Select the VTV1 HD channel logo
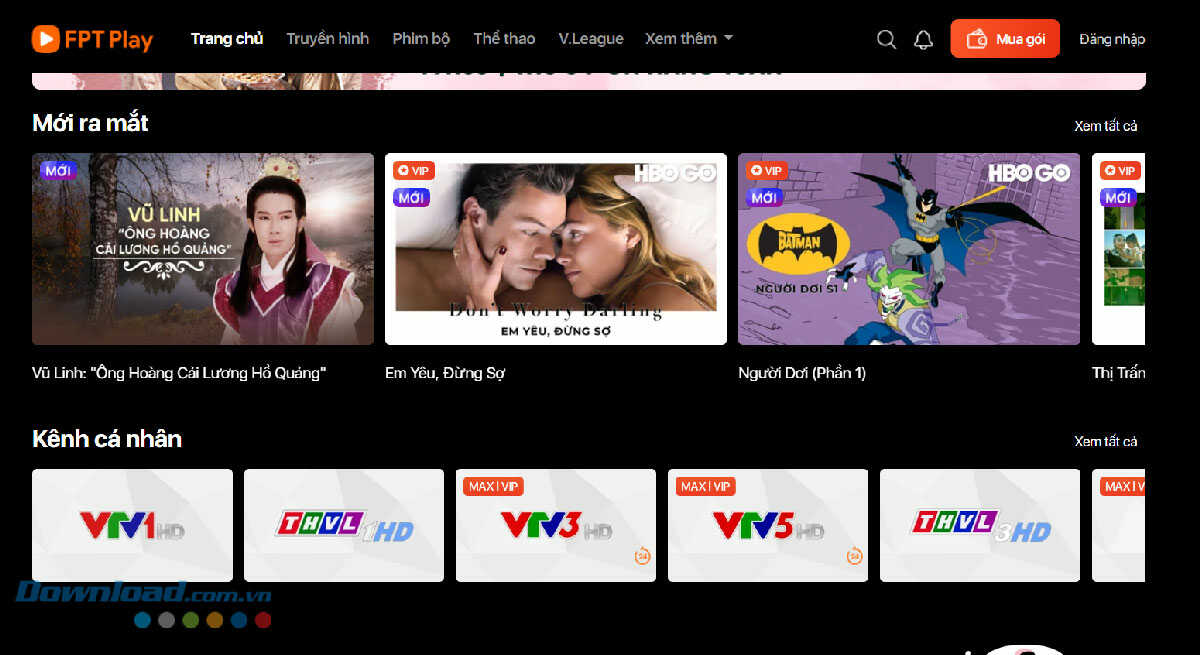The height and width of the screenshot is (655, 1200). coord(131,525)
